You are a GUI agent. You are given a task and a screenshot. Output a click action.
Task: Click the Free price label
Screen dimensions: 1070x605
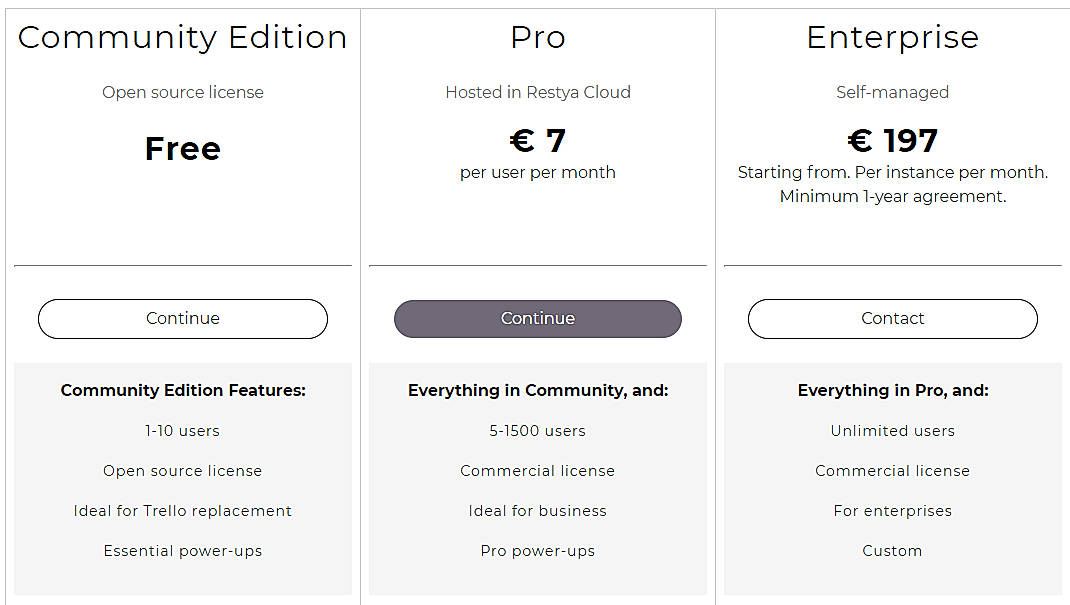pos(182,148)
